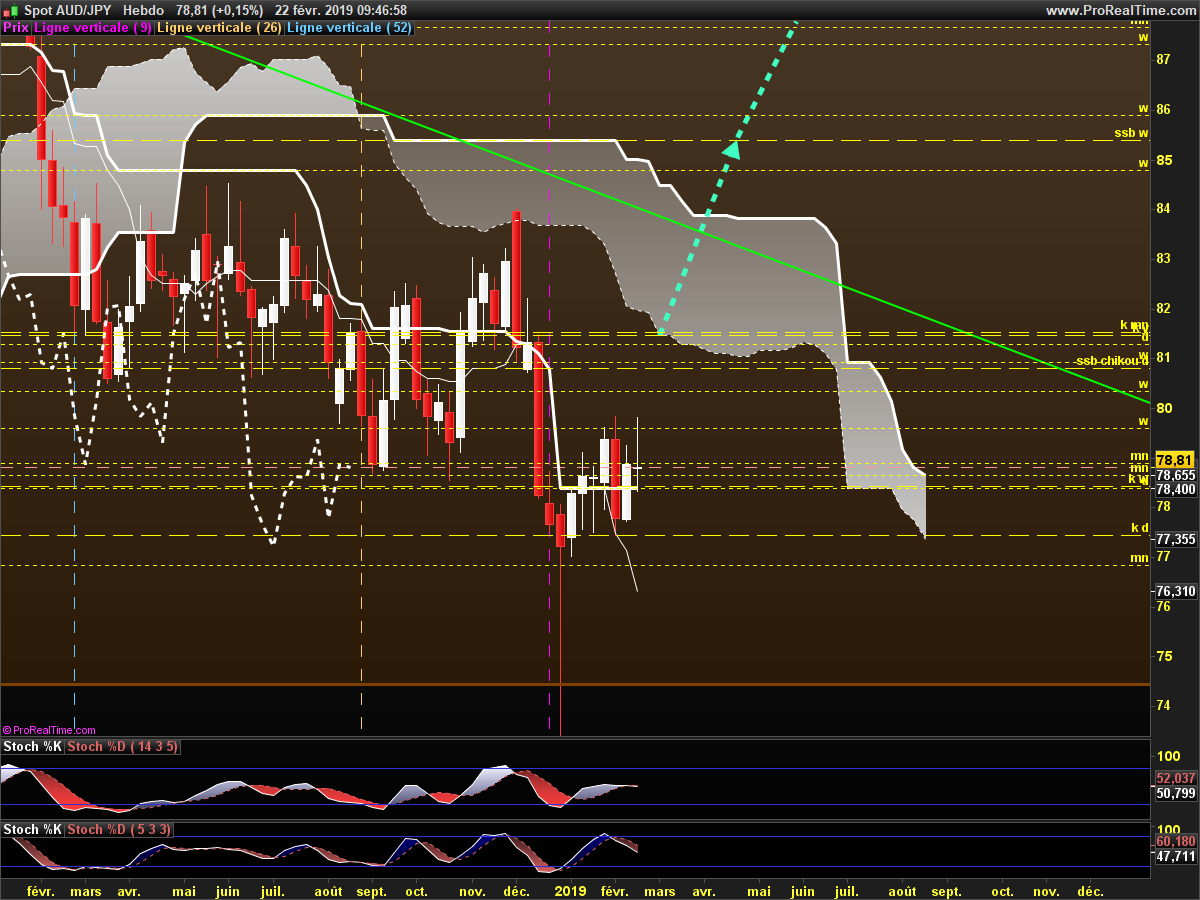This screenshot has height=900, width=1200.
Task: Click Stoch %K label in lower stochastic panel
Action: coord(32,830)
